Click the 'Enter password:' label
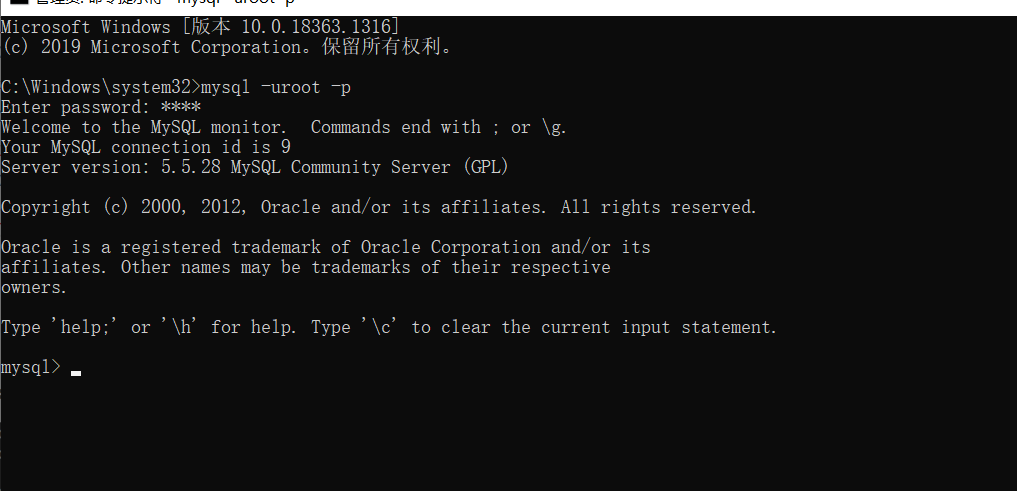Viewport: 1017px width, 491px height. point(76,108)
